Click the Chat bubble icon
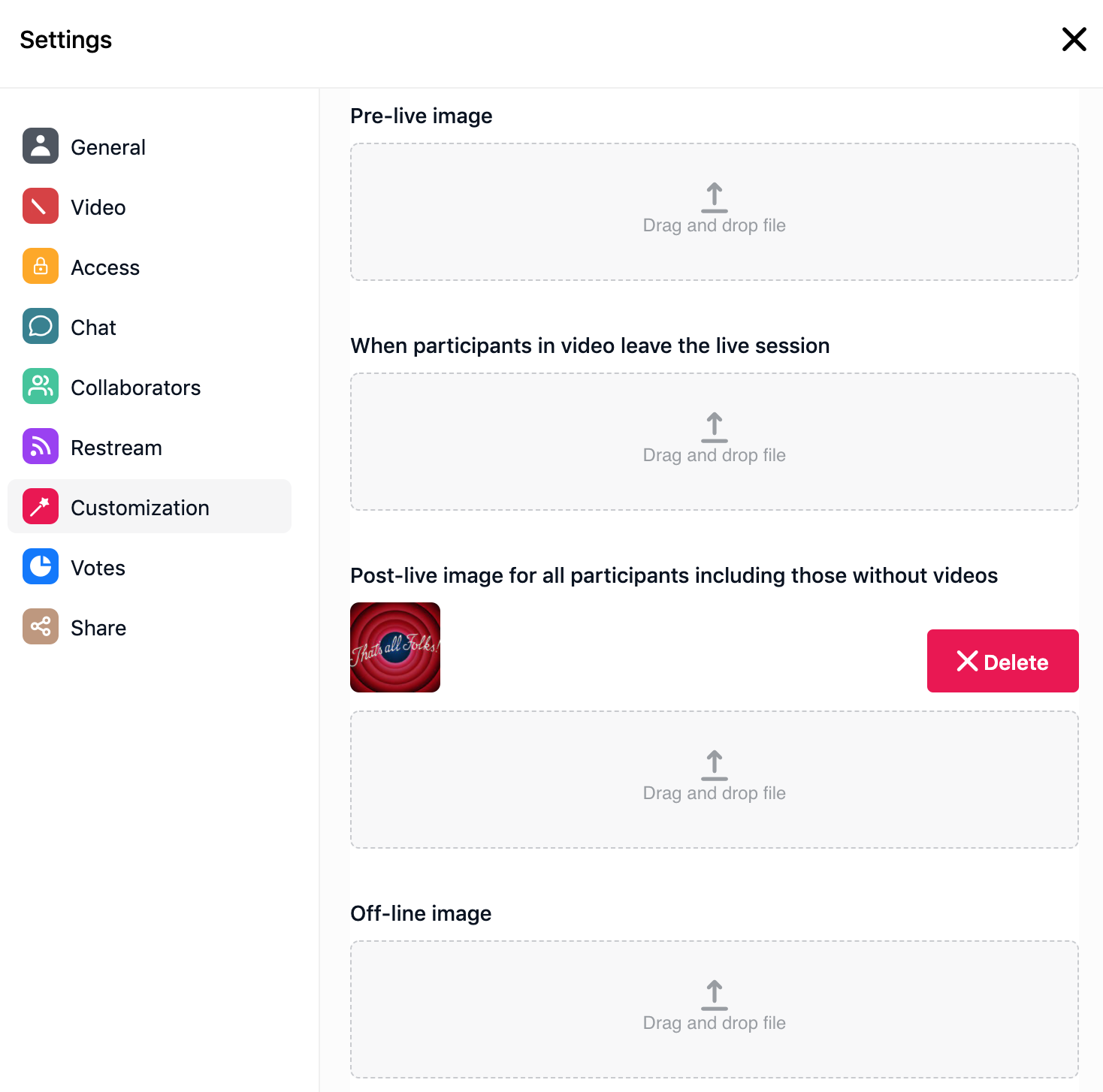Screen dimensions: 1103x1092 (x=41, y=326)
